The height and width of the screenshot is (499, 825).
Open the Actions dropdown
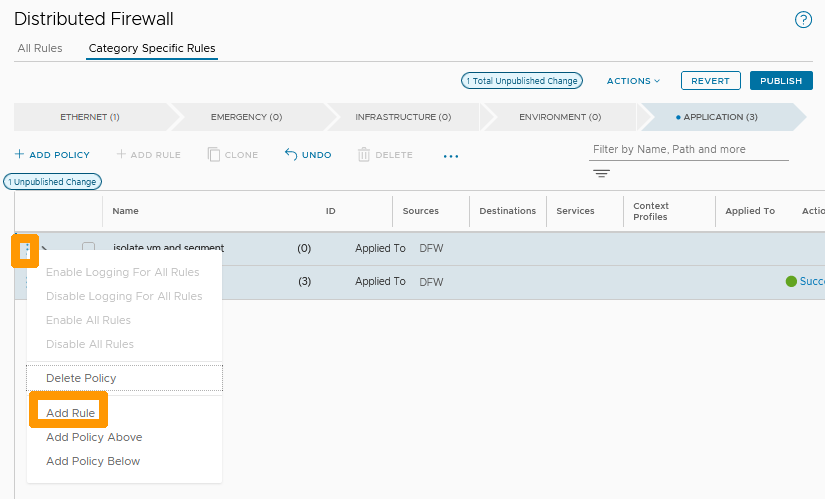point(633,81)
